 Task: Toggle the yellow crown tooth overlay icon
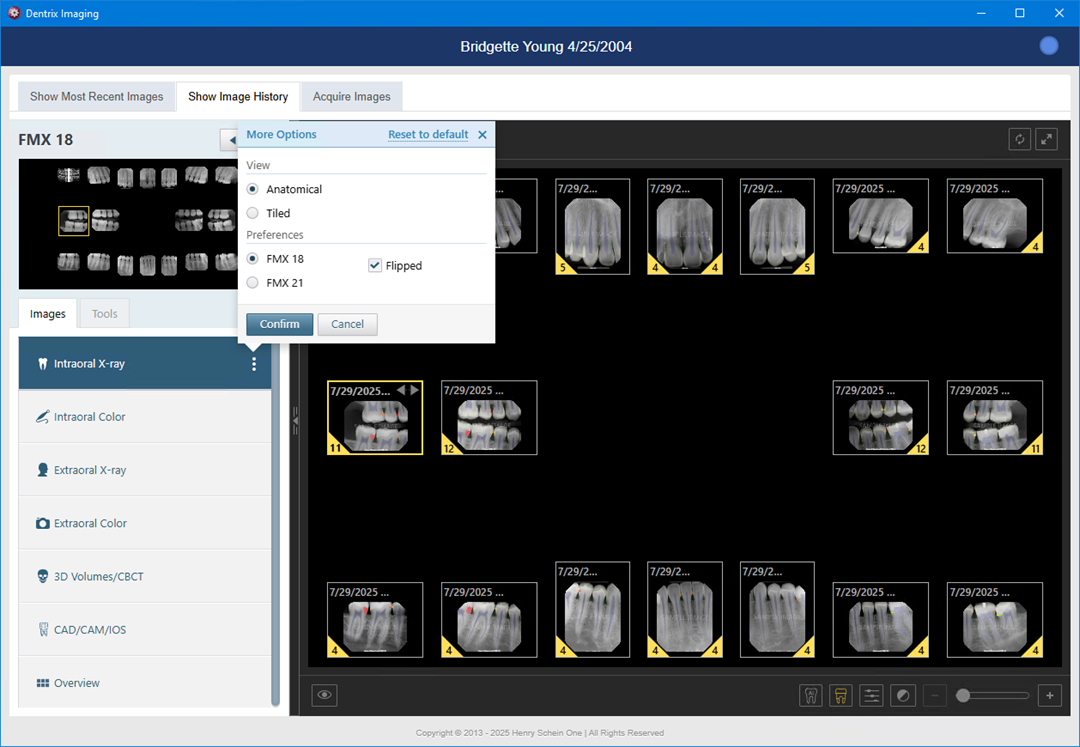click(840, 695)
